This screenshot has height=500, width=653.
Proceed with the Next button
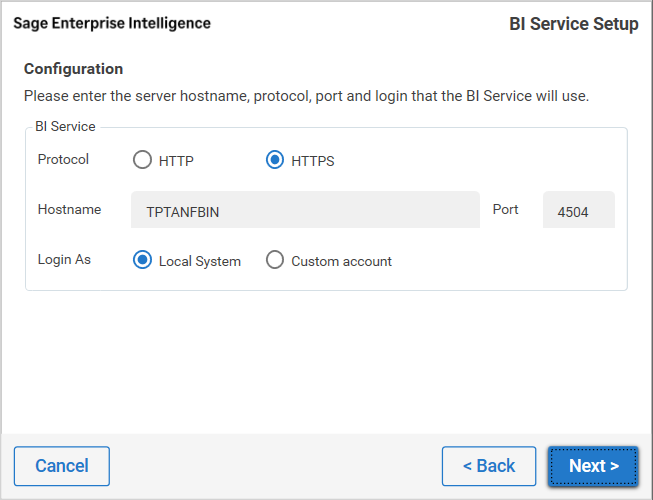(x=593, y=466)
